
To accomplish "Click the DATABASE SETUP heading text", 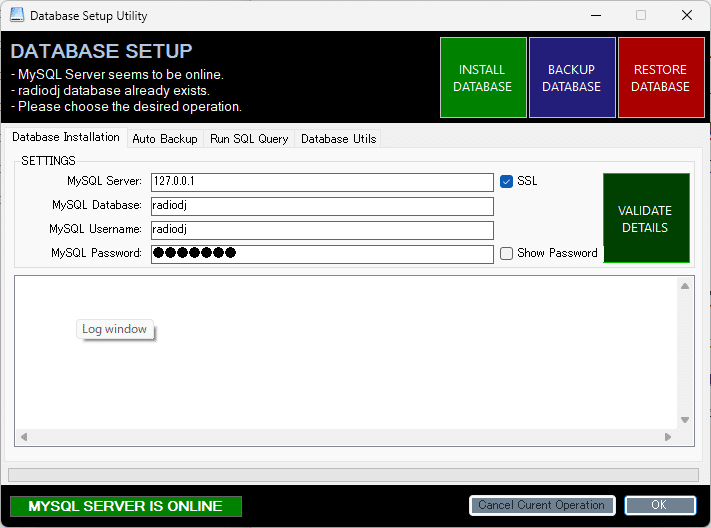I will click(x=102, y=51).
